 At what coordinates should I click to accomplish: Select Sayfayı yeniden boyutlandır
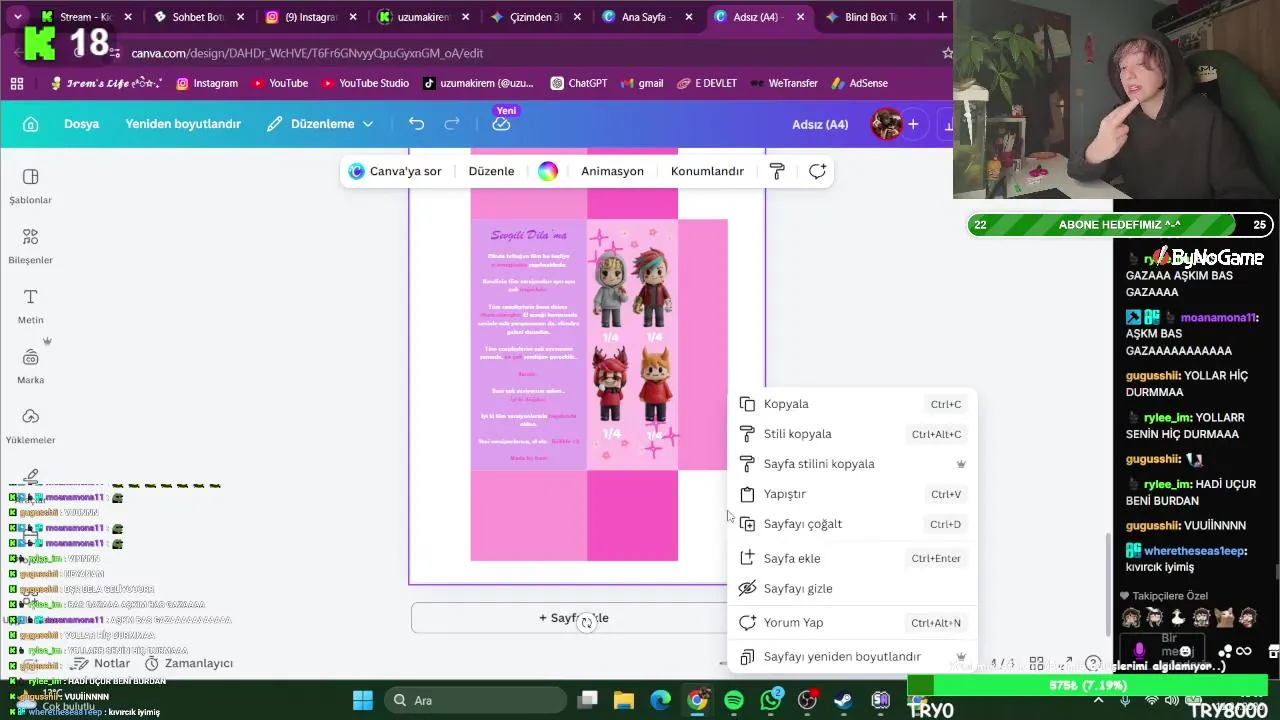click(850, 657)
